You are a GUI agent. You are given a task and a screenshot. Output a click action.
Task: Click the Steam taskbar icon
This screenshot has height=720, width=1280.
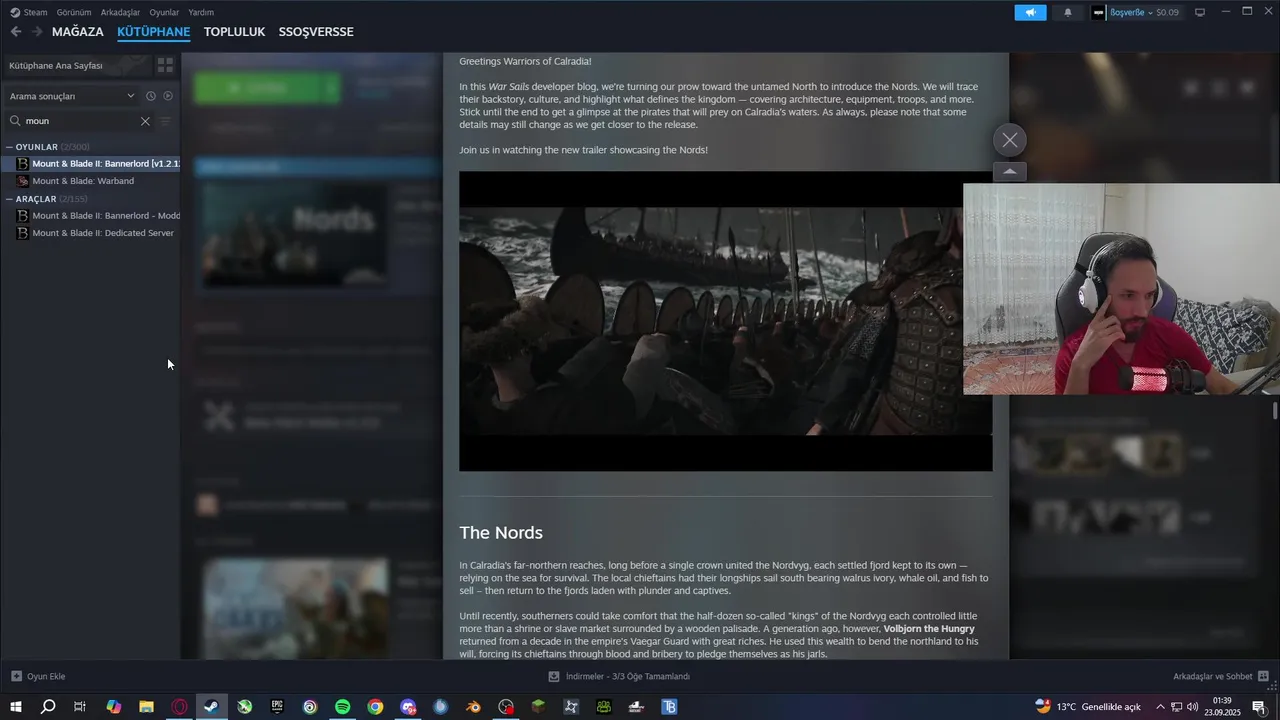coord(211,707)
